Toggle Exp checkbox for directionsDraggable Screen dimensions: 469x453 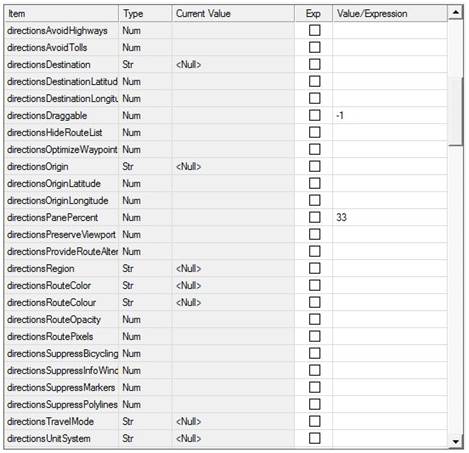[x=314, y=115]
